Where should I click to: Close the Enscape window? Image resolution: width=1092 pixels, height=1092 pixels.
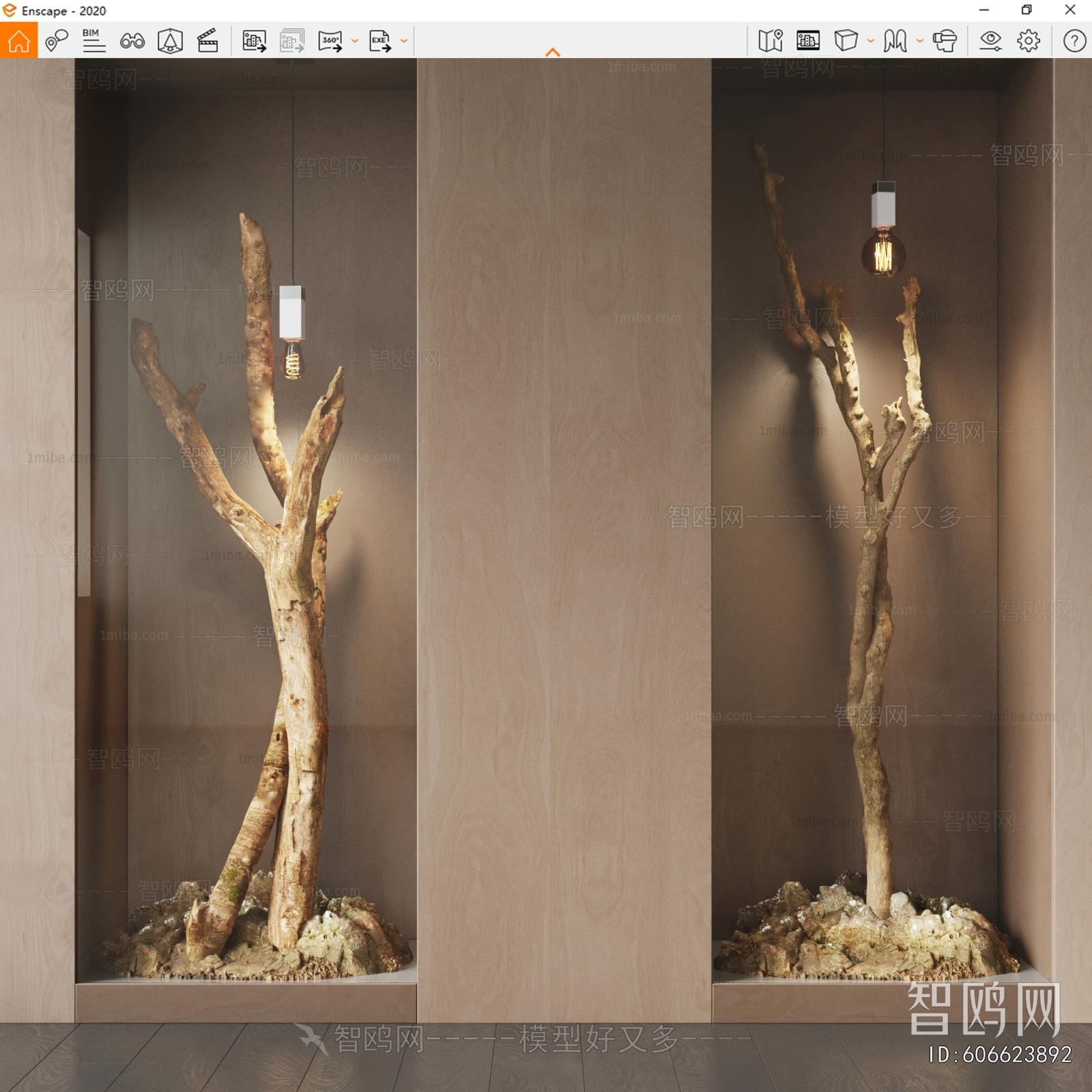pos(1070,10)
